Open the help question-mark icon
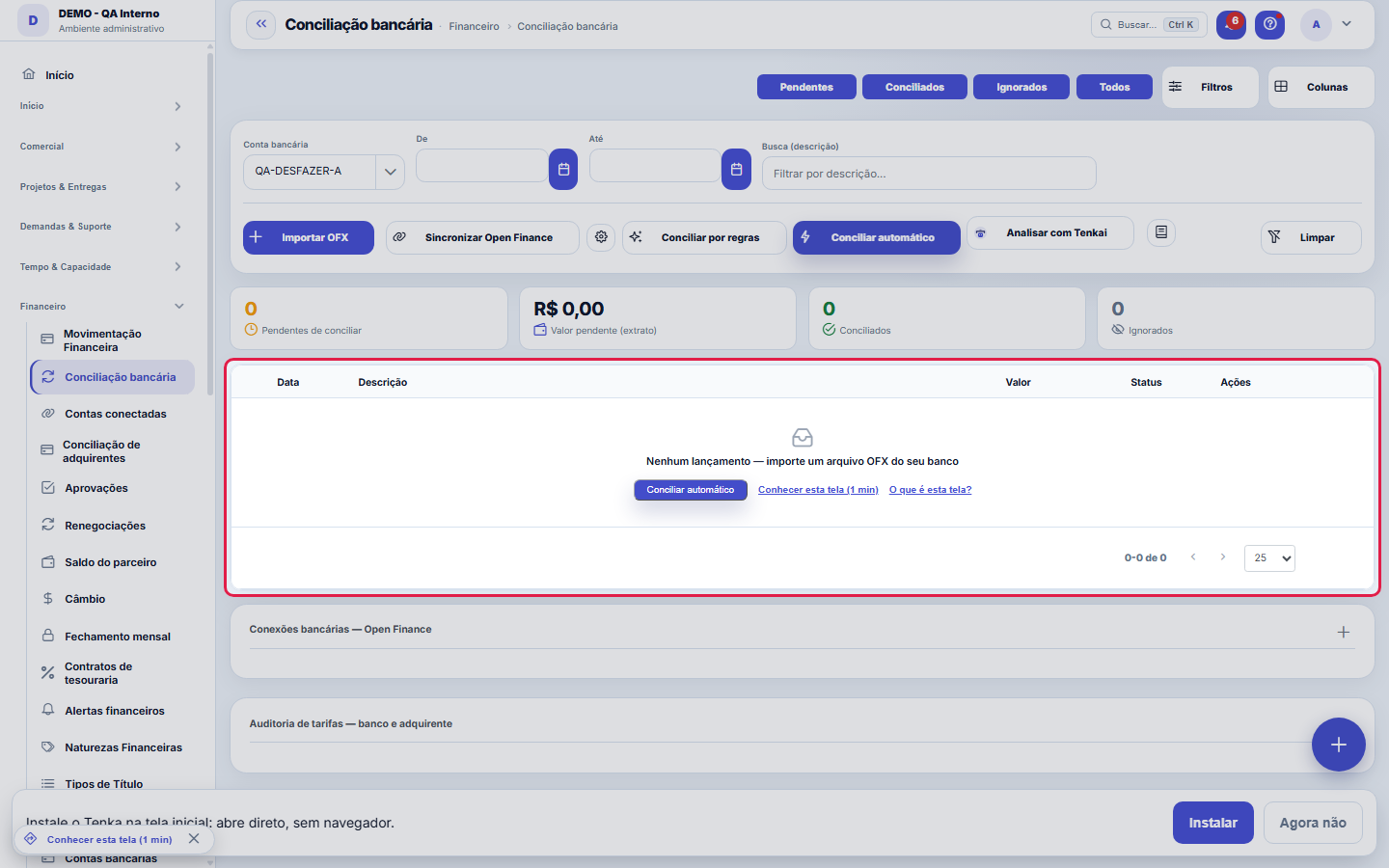 (1269, 24)
